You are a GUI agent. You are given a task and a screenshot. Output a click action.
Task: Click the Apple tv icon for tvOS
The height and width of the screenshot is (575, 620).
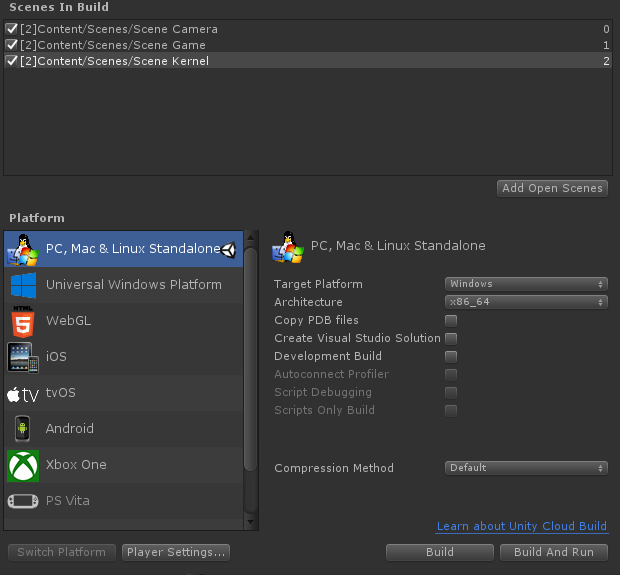point(23,394)
